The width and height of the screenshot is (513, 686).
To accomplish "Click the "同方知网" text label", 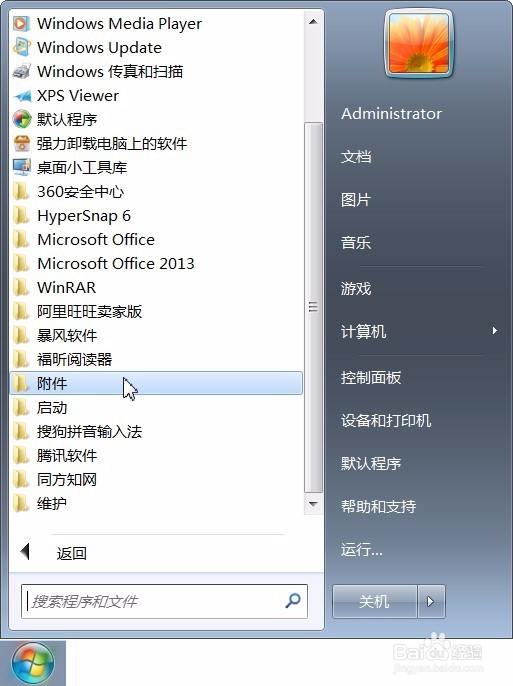I will pyautogui.click(x=67, y=480).
